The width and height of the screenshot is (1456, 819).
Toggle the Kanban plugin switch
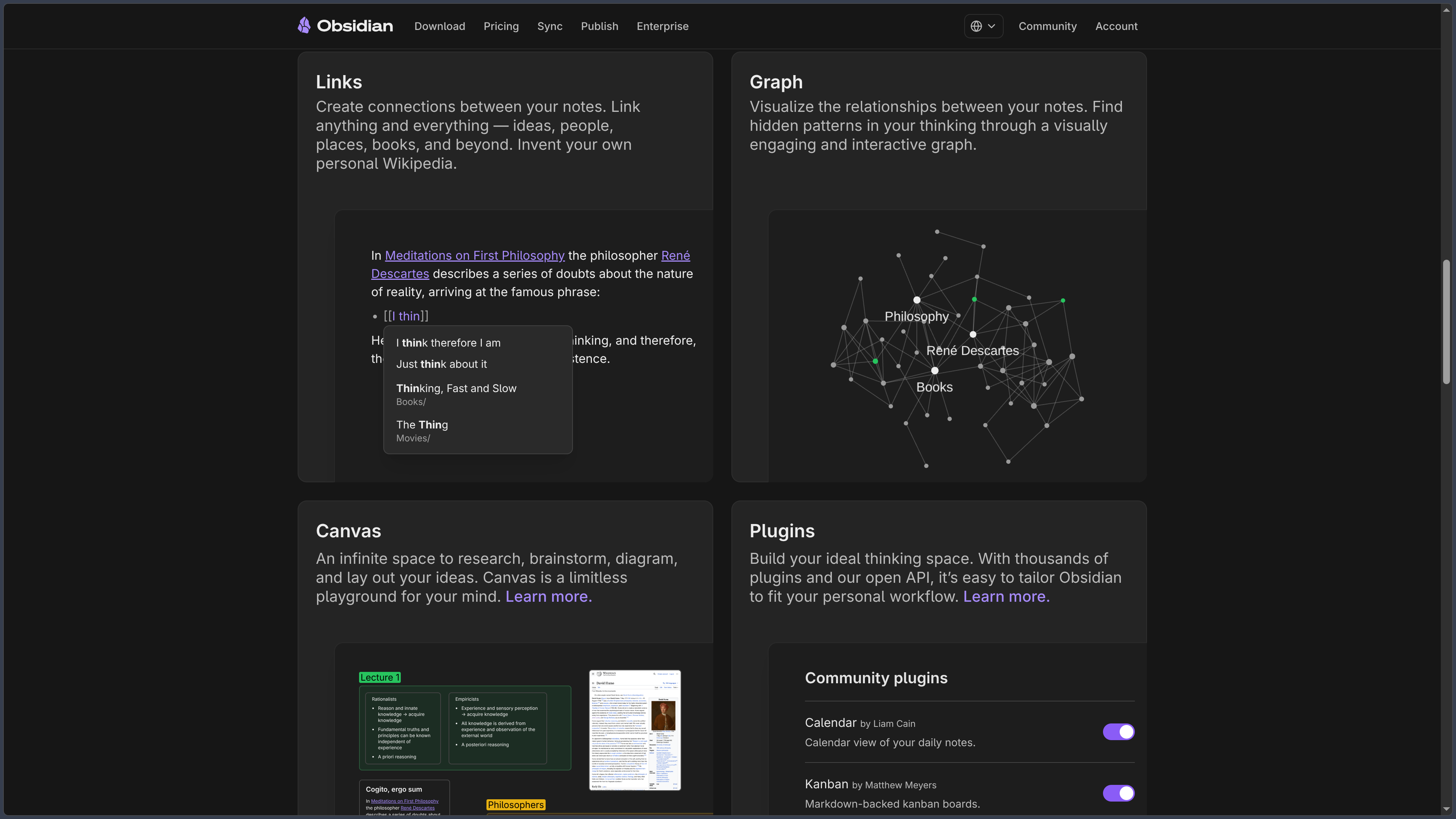(1119, 793)
